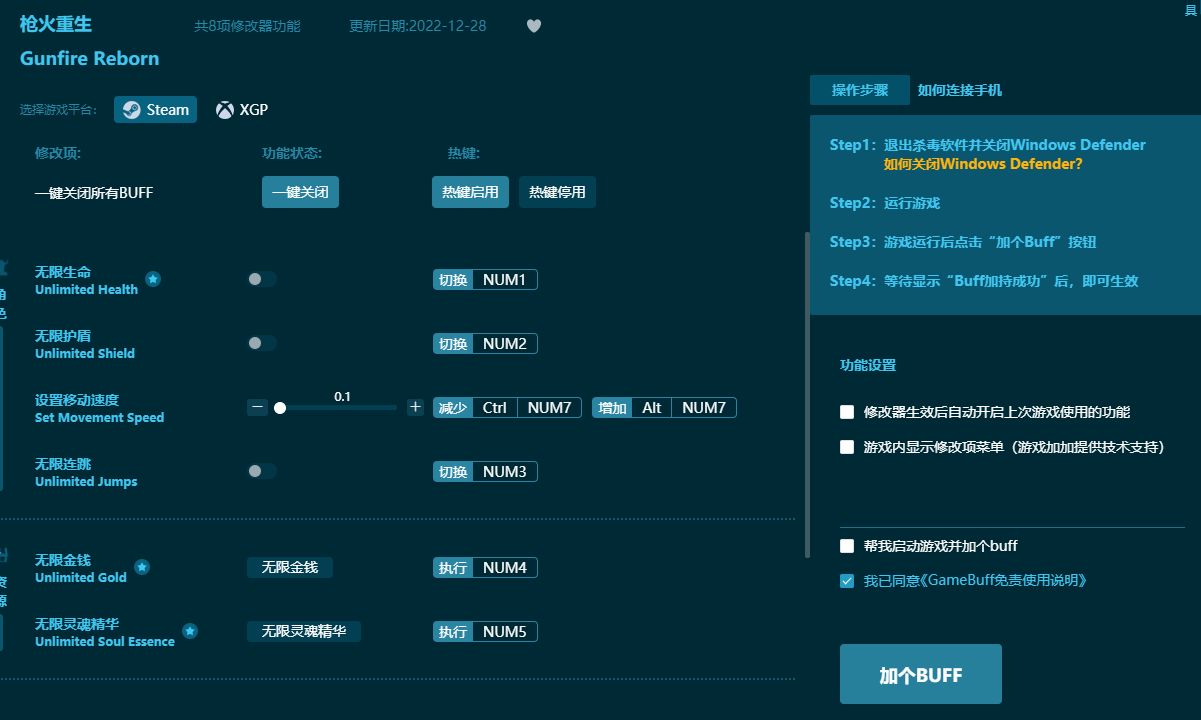The width and height of the screenshot is (1201, 720).
Task: Decrease movement speed with the minus icon
Action: [257, 407]
